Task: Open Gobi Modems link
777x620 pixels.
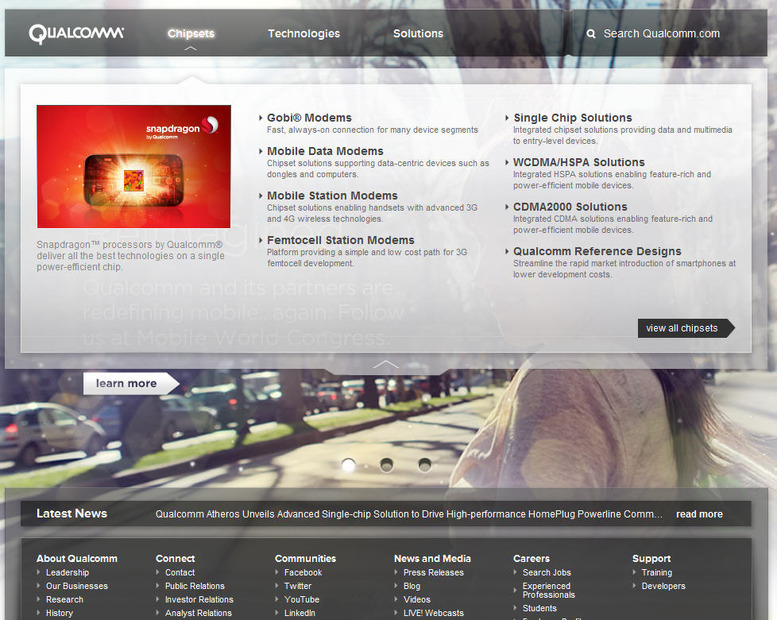Action: tap(309, 118)
